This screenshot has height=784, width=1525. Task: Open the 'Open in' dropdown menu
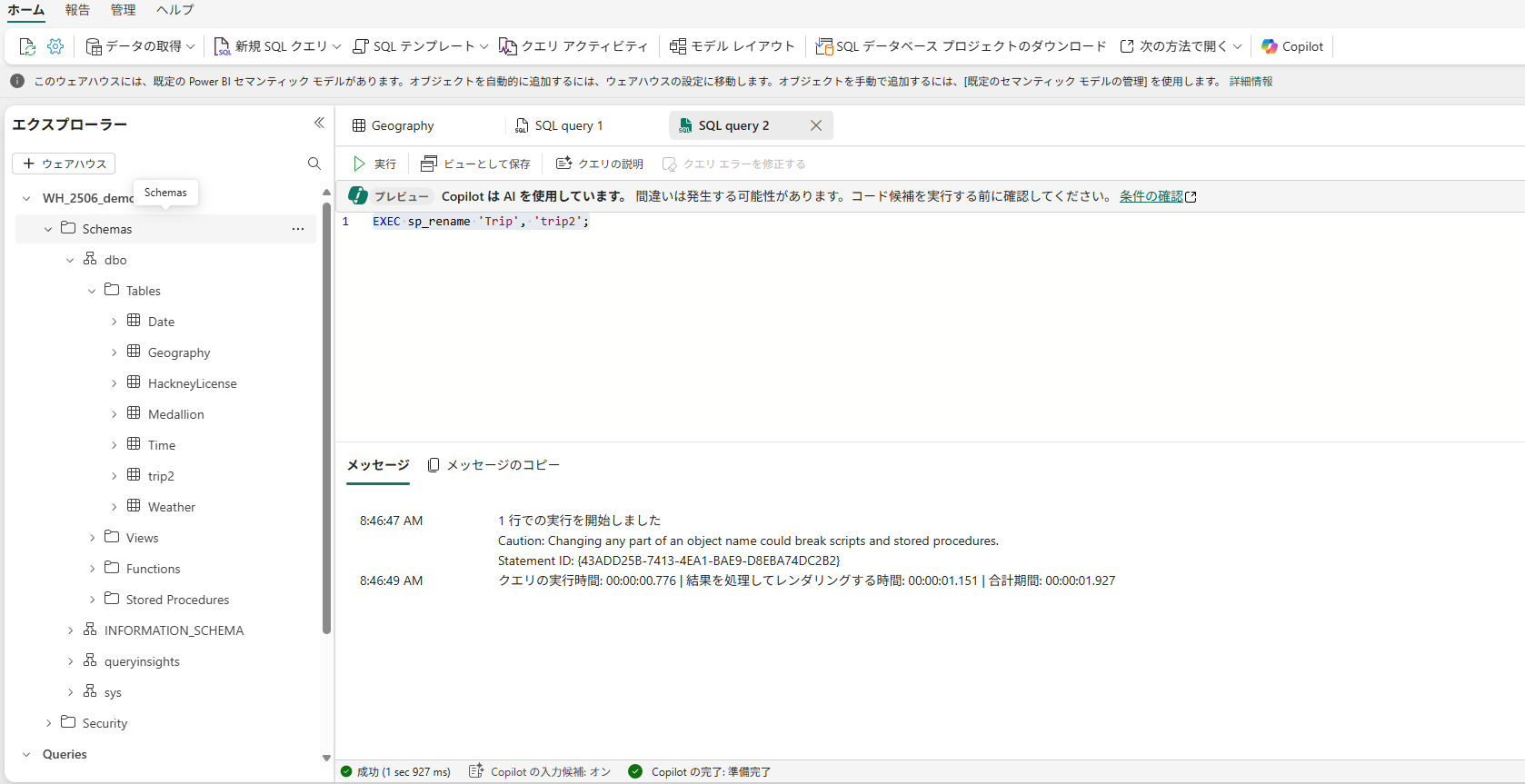pyautogui.click(x=1181, y=46)
